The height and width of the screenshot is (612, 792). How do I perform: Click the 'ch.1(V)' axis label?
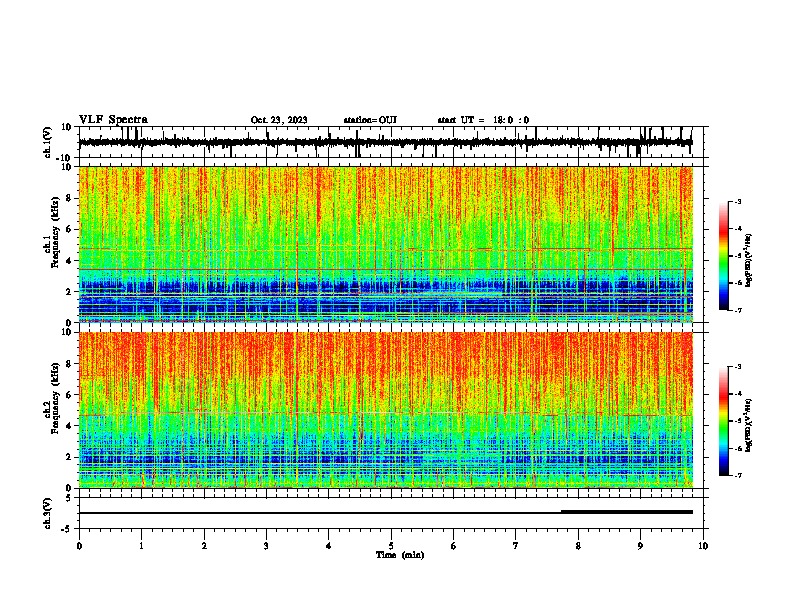[48, 142]
